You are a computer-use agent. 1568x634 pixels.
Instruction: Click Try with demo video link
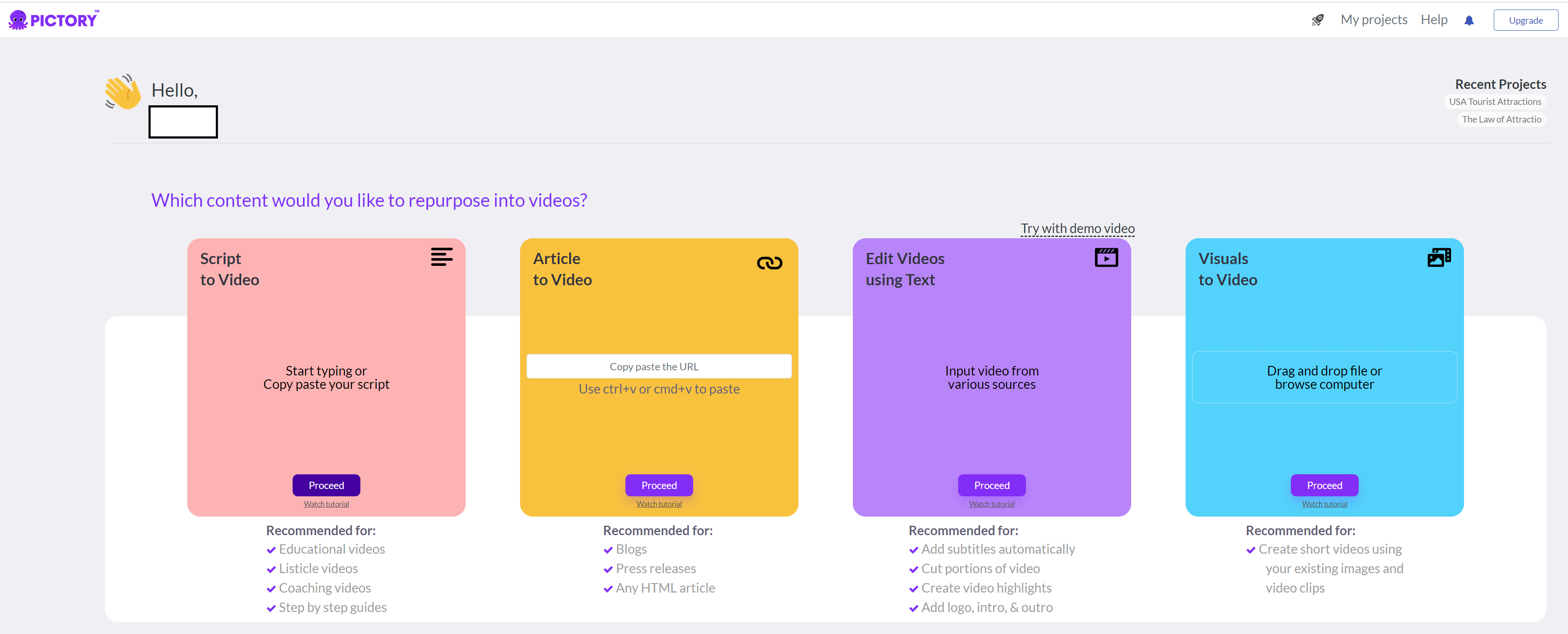click(x=1077, y=229)
